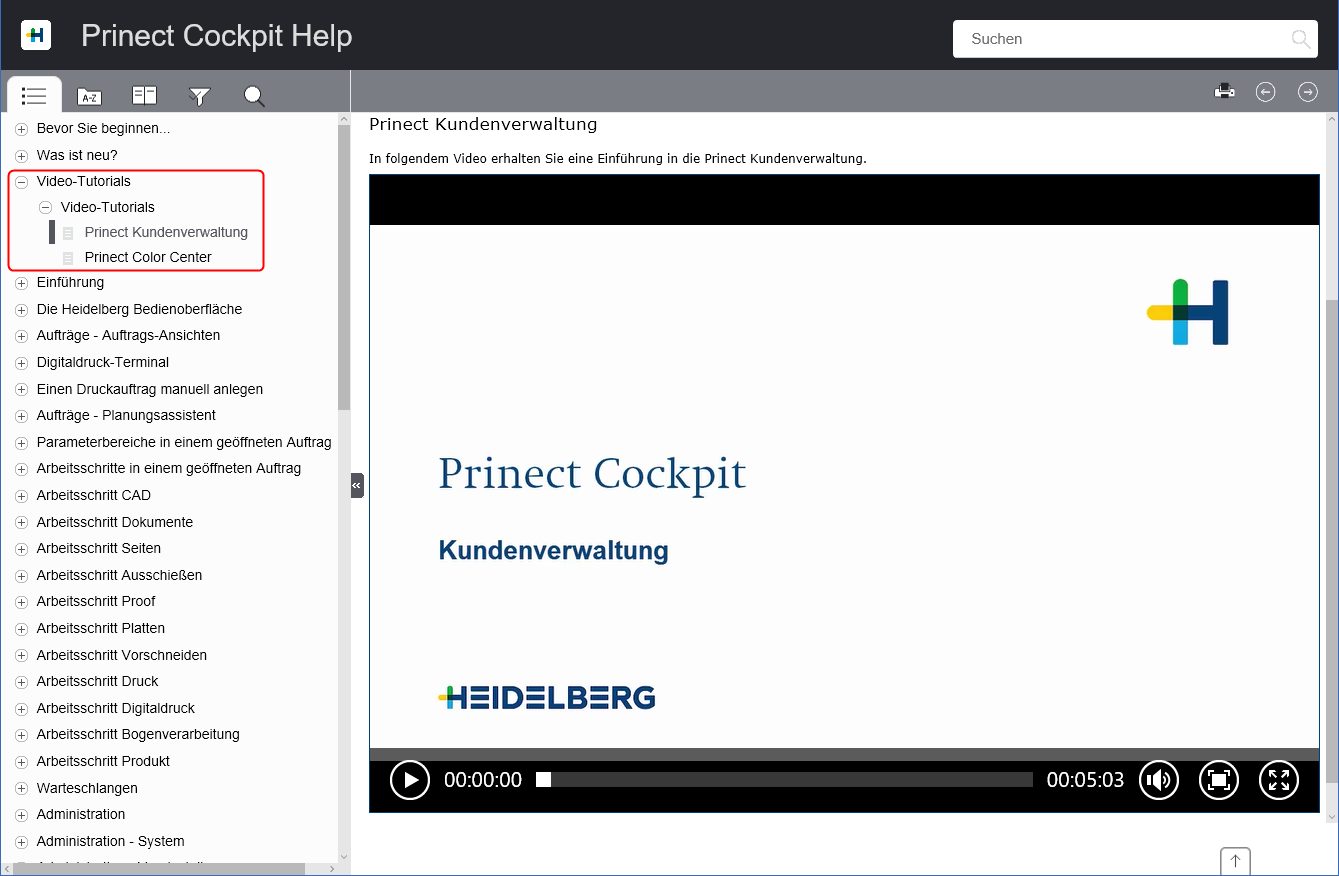The image size is (1339, 876).
Task: Open Arbeitsschritte in einem geöffneten Auftrag
Action: point(169,468)
